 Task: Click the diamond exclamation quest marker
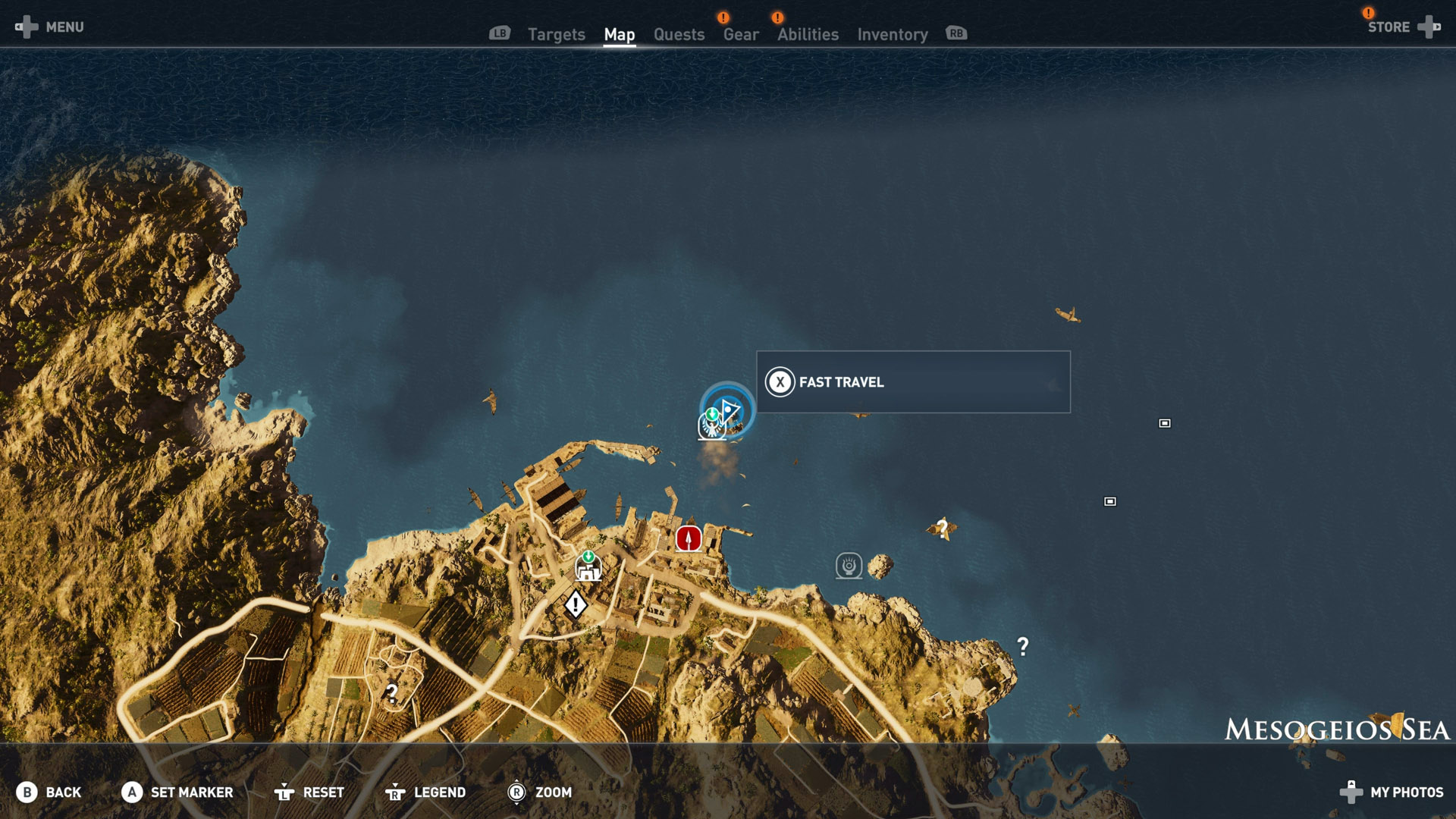pos(576,605)
